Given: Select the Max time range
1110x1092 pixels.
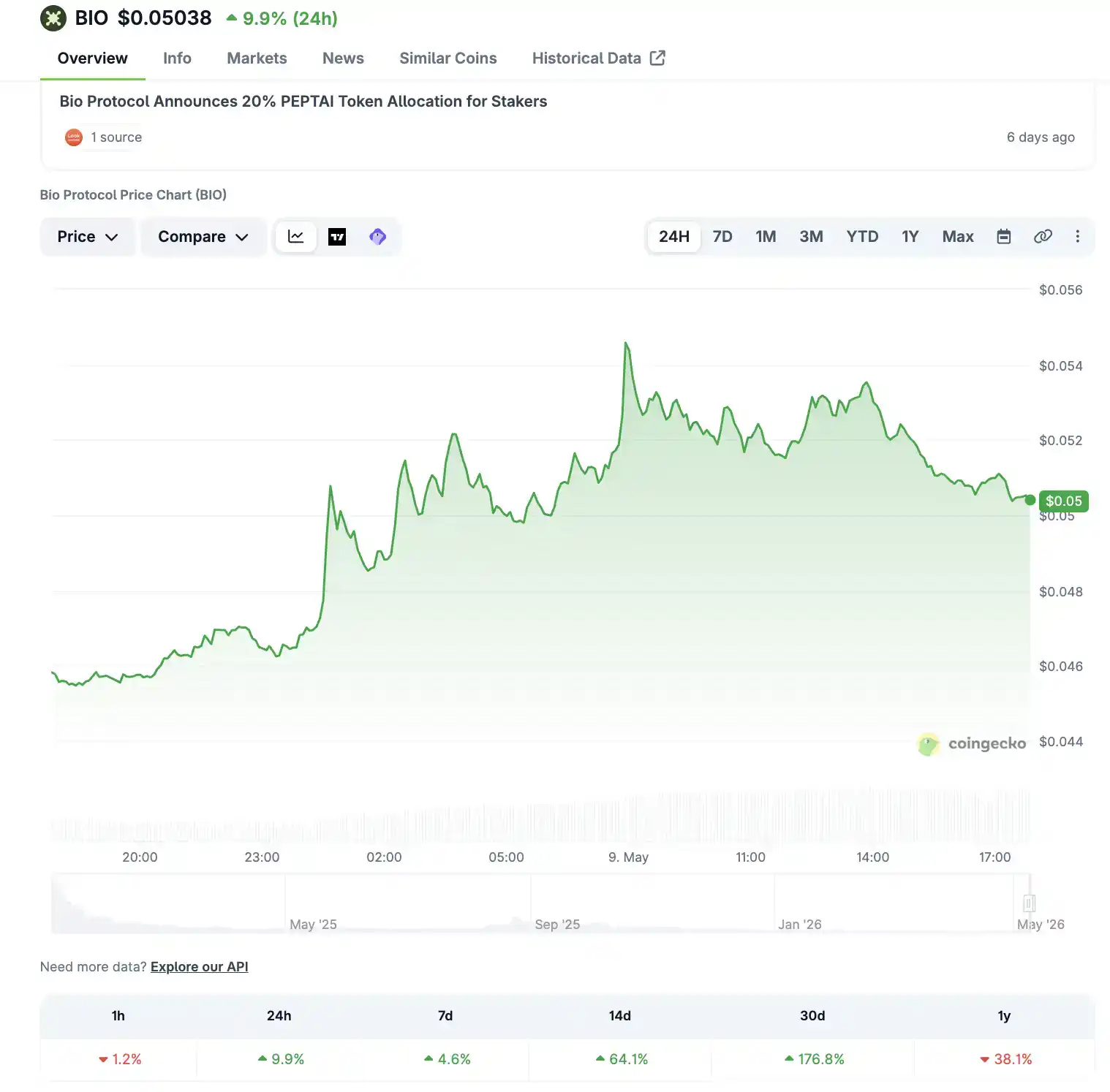Looking at the screenshot, I should pyautogui.click(x=958, y=237).
